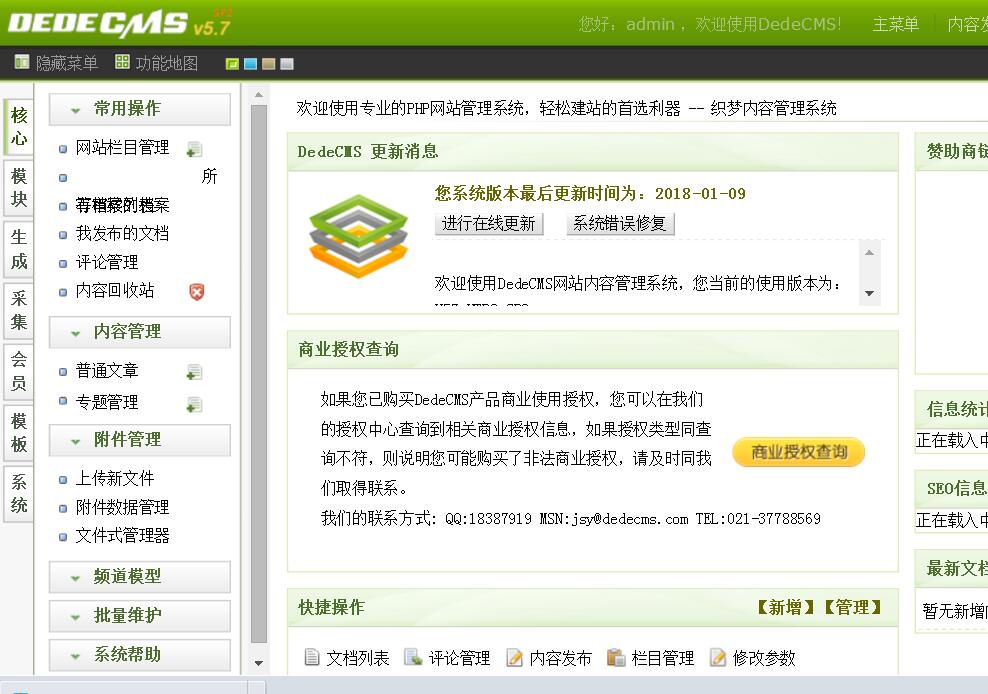Click the sidebar scrollbar down arrow

(258, 663)
